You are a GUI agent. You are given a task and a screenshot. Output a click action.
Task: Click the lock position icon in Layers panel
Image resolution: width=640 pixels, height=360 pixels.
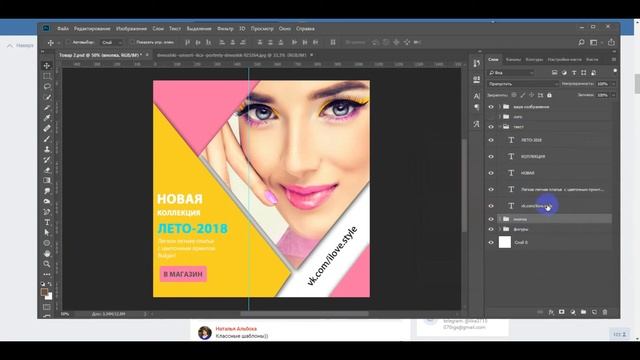point(531,95)
